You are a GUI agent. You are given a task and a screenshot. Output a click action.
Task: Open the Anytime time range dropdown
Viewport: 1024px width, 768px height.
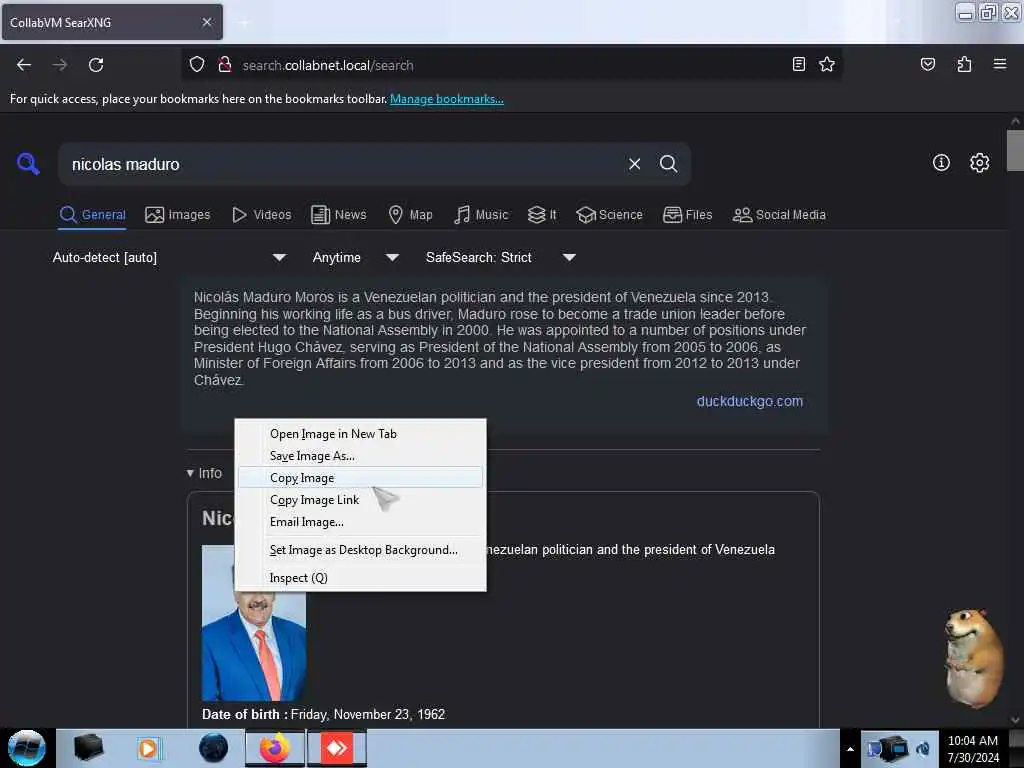(x=355, y=257)
